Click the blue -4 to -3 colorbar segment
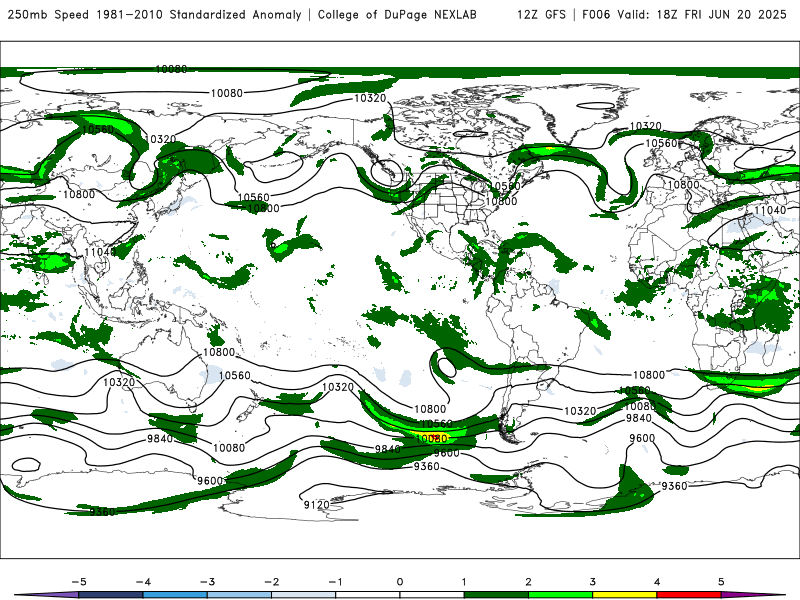Screen dimensions: 800x600 coord(175,595)
